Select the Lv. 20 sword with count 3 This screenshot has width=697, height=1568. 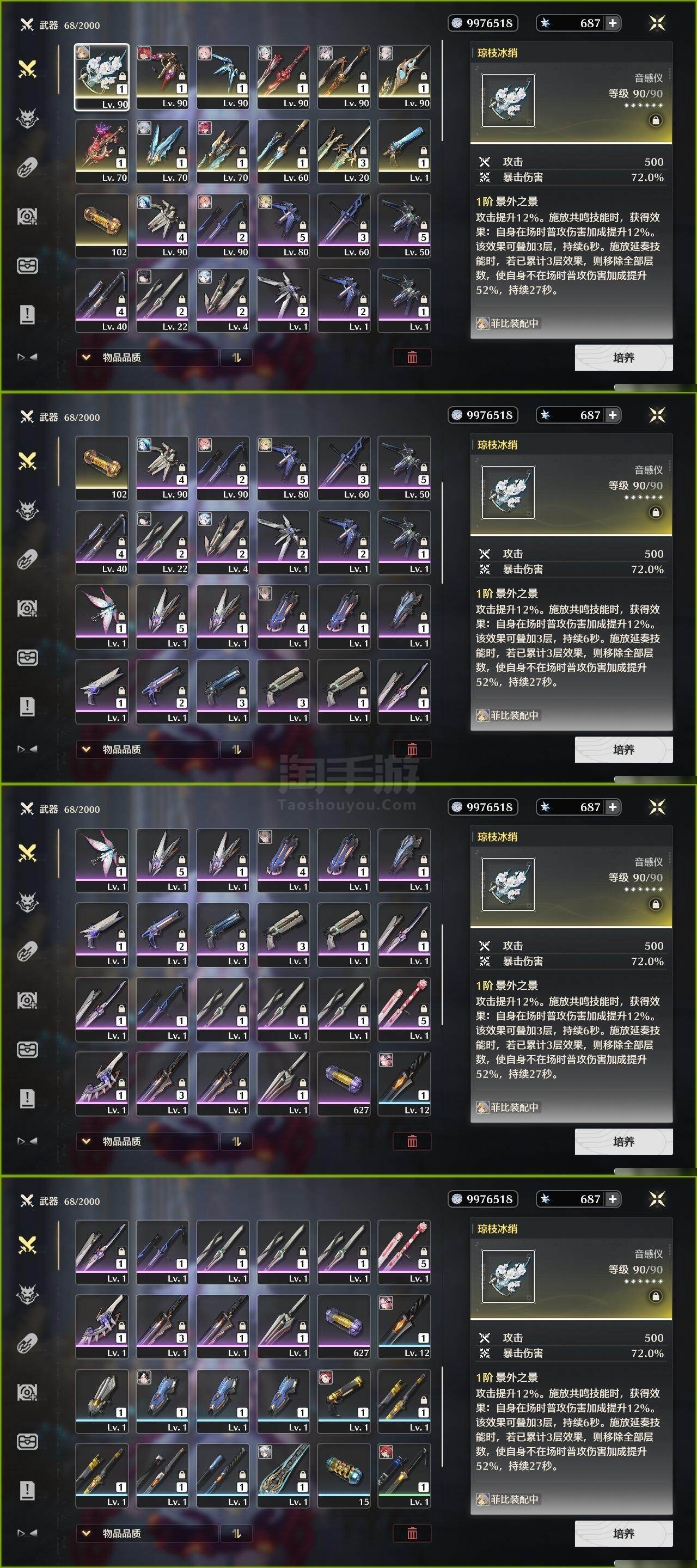coord(344,151)
